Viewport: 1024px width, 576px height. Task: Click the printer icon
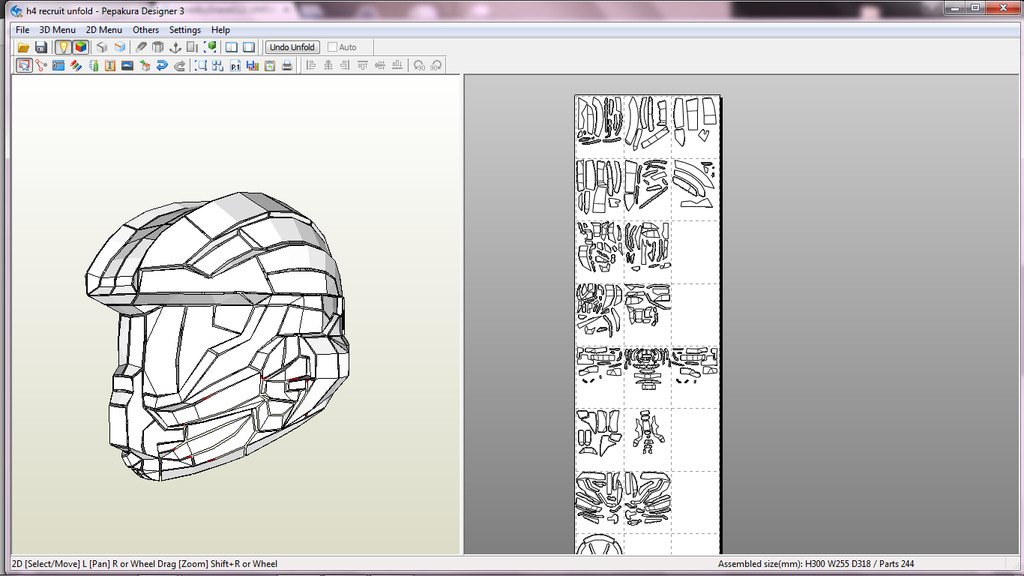pyautogui.click(x=287, y=65)
